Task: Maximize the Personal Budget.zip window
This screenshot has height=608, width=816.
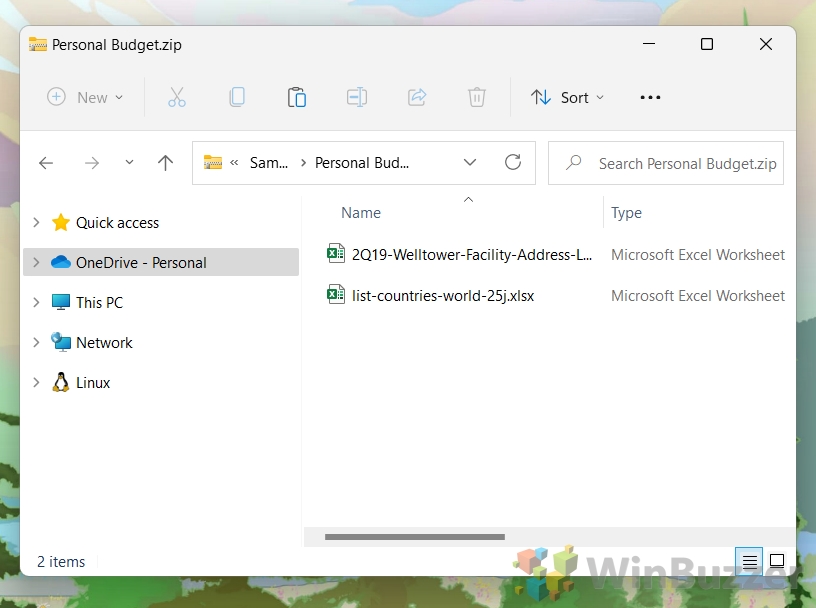Action: pyautogui.click(x=707, y=44)
